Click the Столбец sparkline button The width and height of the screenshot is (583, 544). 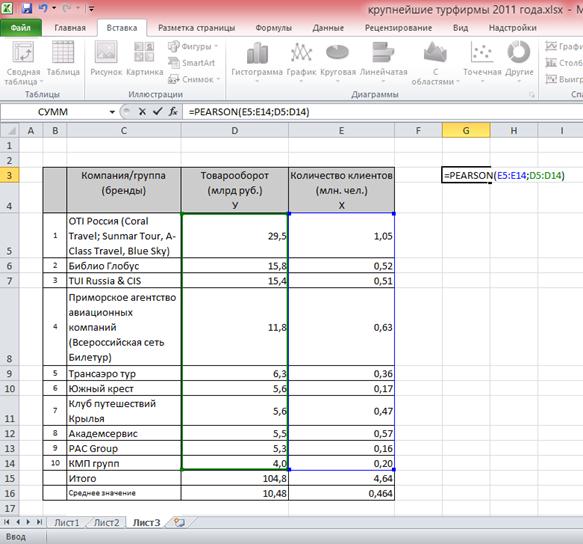[x=564, y=63]
